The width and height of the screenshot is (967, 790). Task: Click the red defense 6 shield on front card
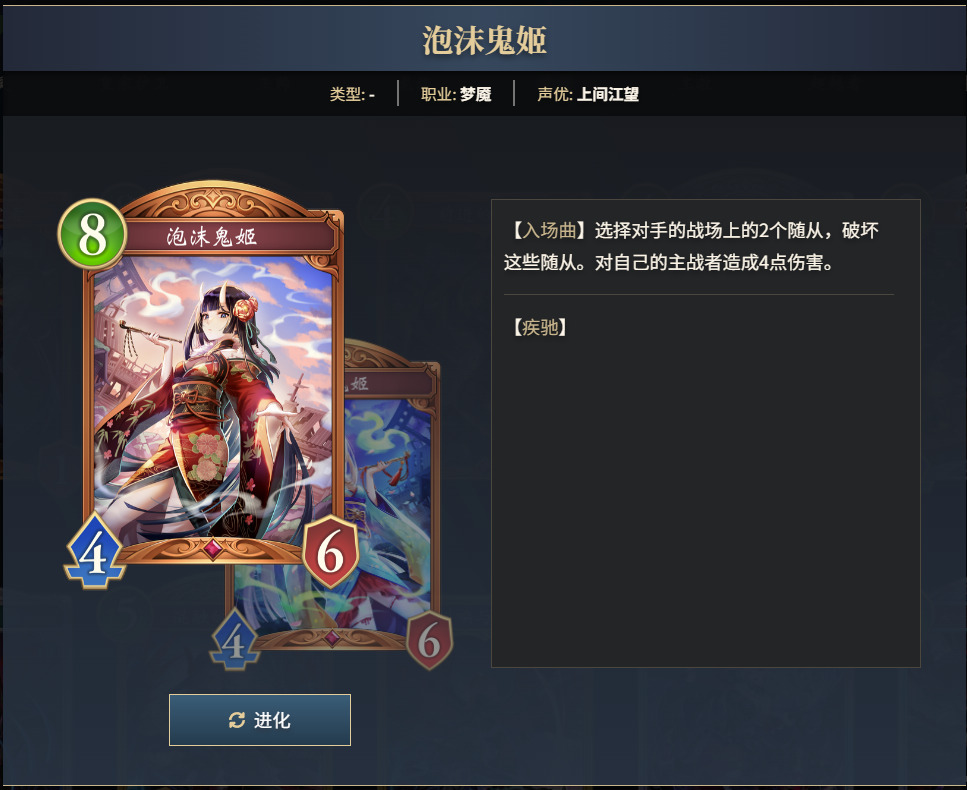tap(331, 552)
